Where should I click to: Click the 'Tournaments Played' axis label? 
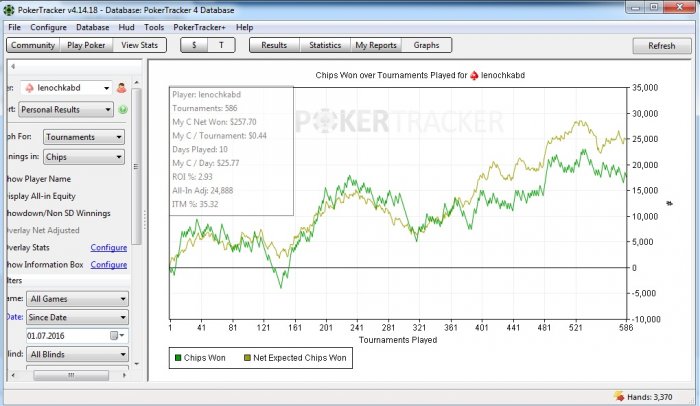pyautogui.click(x=398, y=340)
